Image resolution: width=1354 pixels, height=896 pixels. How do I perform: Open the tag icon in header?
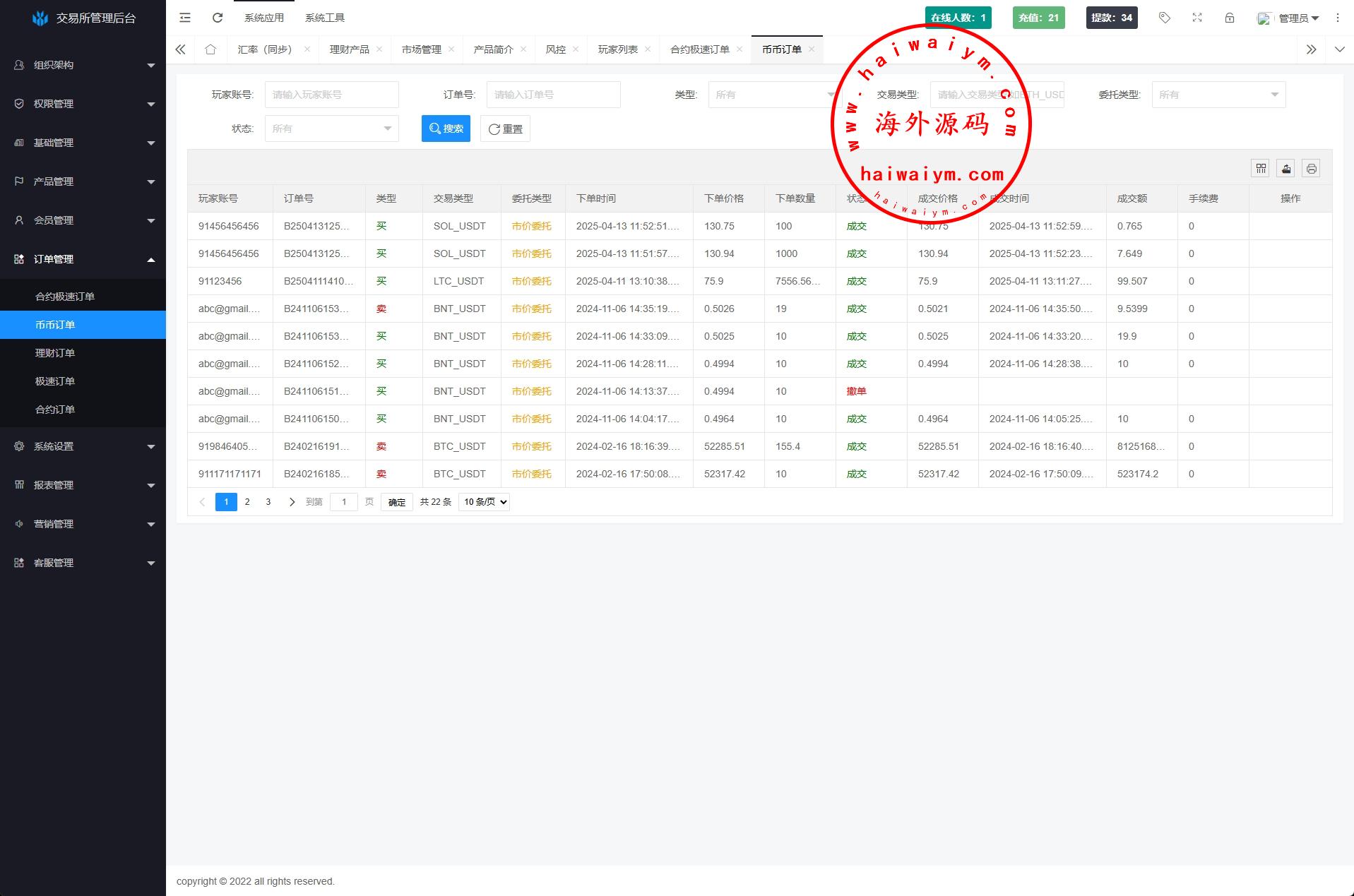tap(1164, 18)
